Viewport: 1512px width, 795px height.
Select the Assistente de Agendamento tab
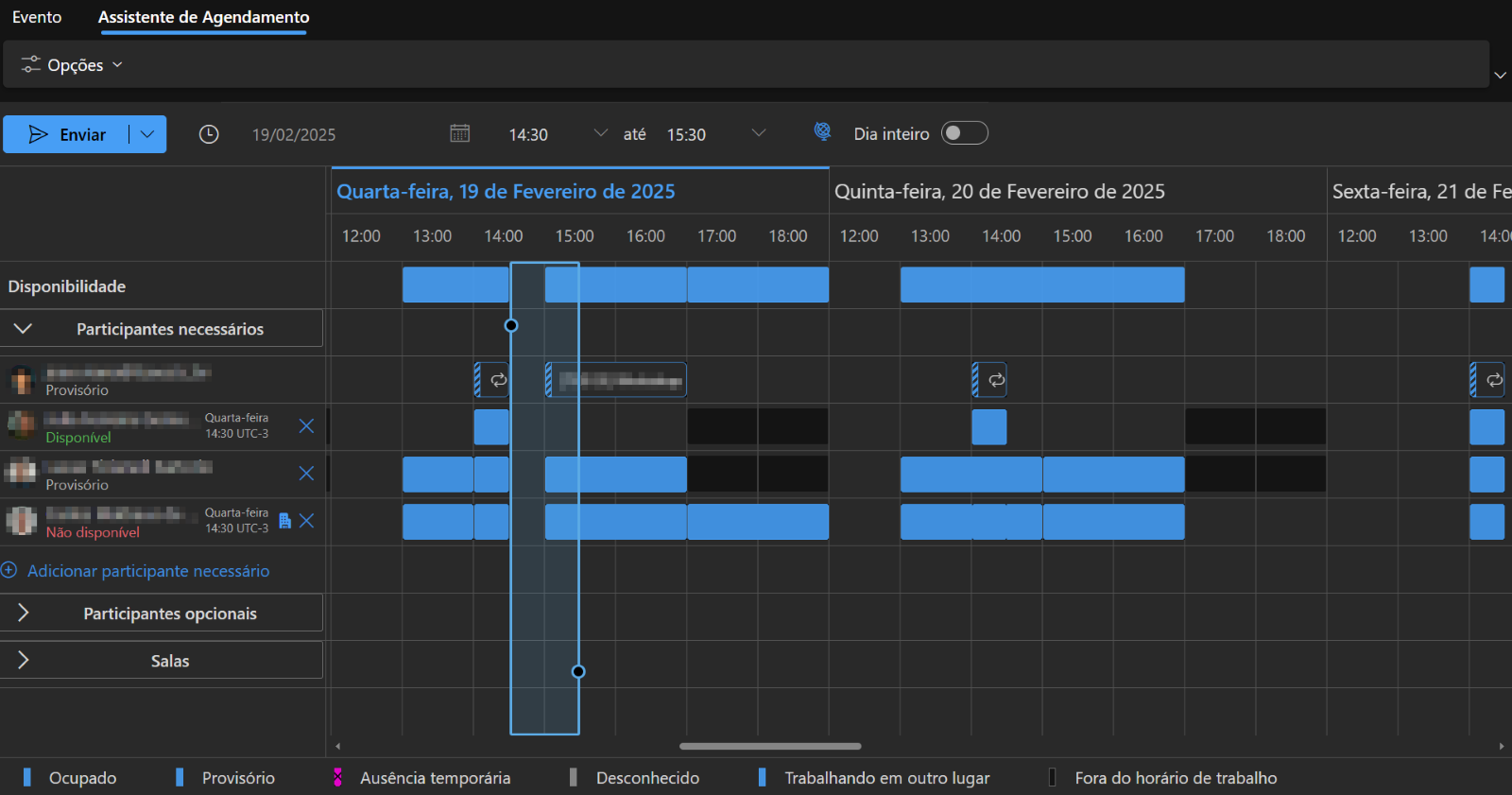click(x=203, y=17)
